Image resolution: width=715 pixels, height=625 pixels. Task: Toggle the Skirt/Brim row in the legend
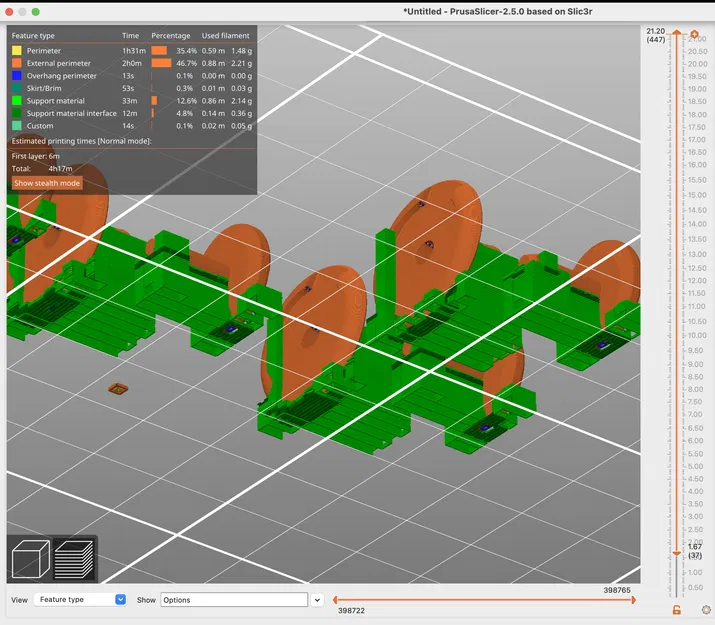[x=132, y=88]
